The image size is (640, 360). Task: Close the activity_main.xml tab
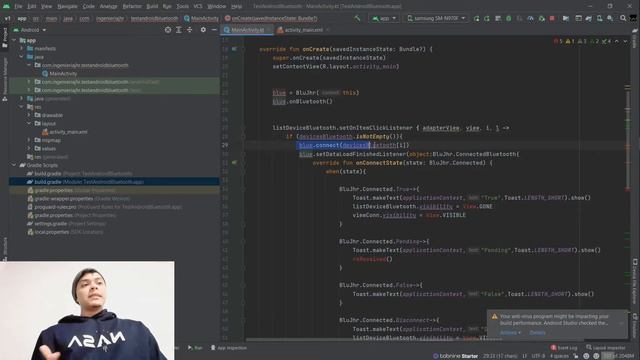tap(327, 30)
